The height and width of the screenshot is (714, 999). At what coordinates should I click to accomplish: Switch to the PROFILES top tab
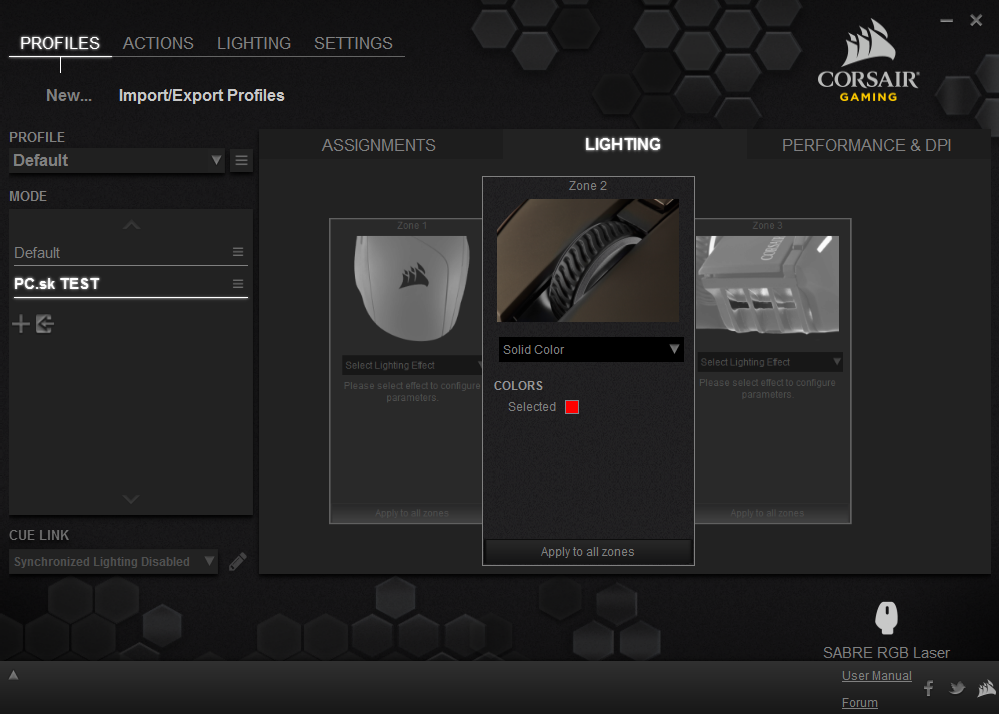60,43
